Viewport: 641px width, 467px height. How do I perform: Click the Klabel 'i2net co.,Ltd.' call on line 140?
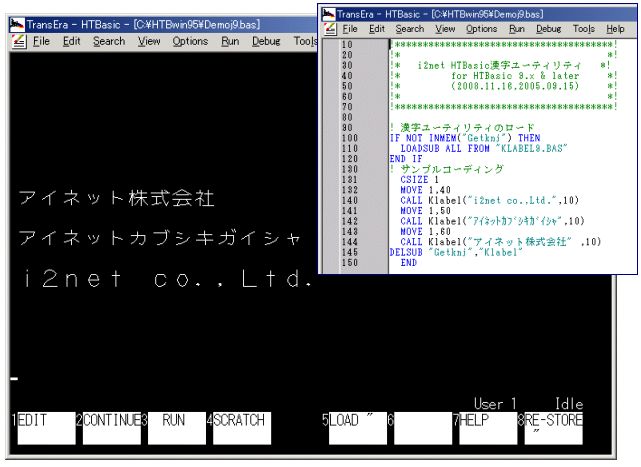[x=490, y=200]
